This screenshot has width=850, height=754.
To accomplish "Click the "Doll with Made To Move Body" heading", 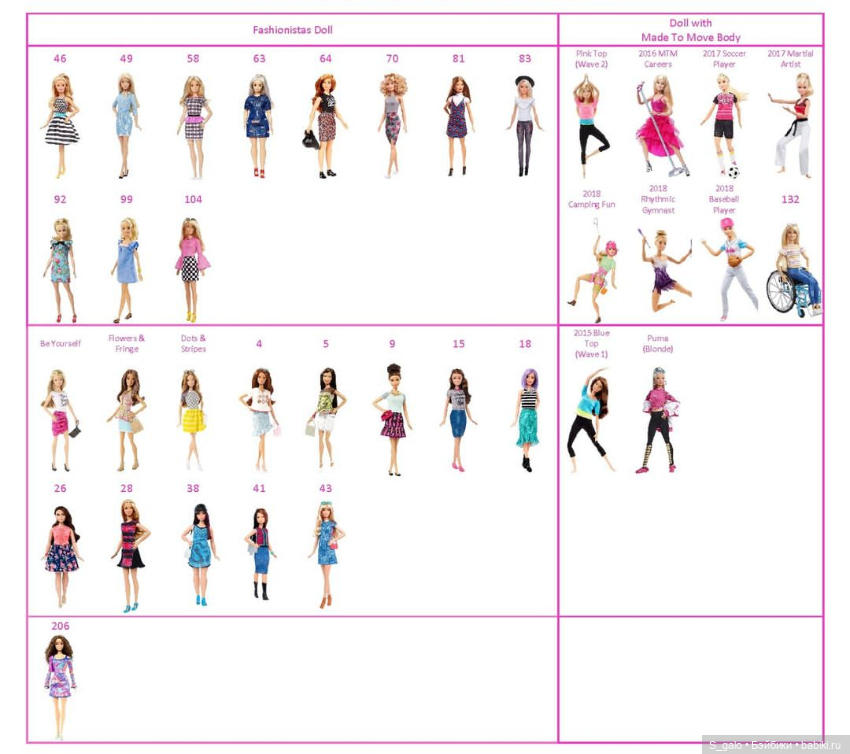I will coord(691,30).
